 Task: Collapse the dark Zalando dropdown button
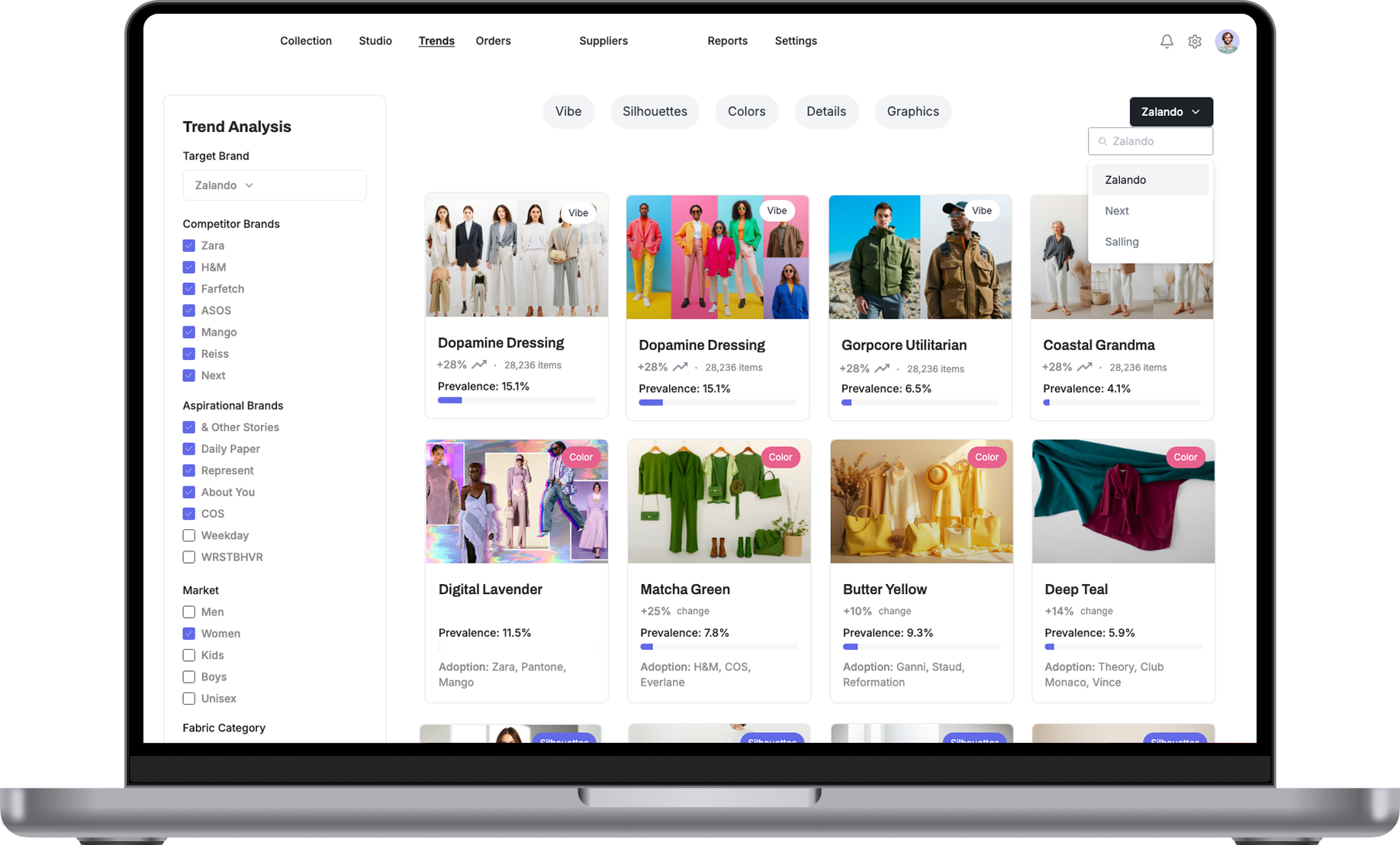[1170, 111]
